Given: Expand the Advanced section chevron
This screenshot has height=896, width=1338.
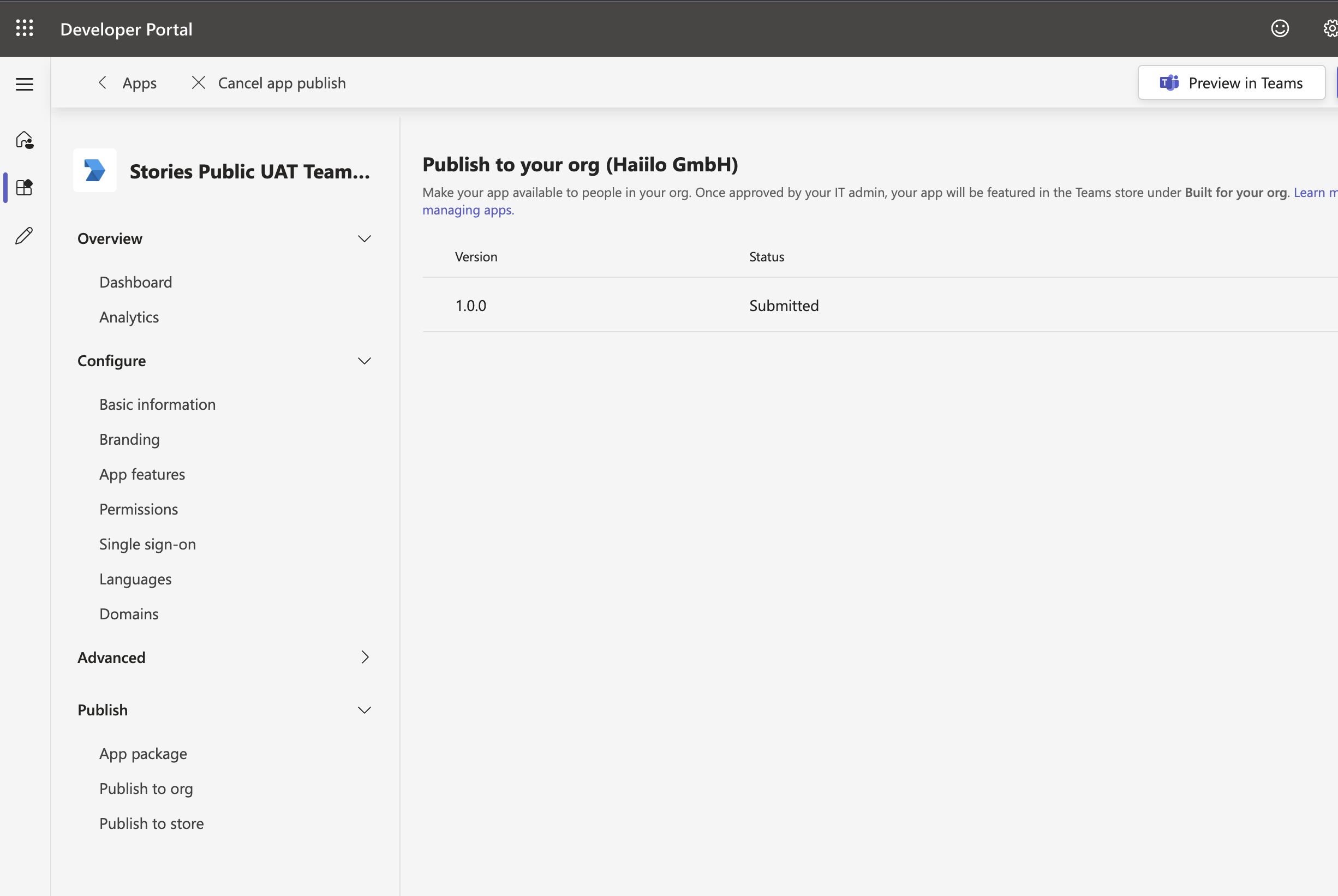Looking at the screenshot, I should coord(365,657).
